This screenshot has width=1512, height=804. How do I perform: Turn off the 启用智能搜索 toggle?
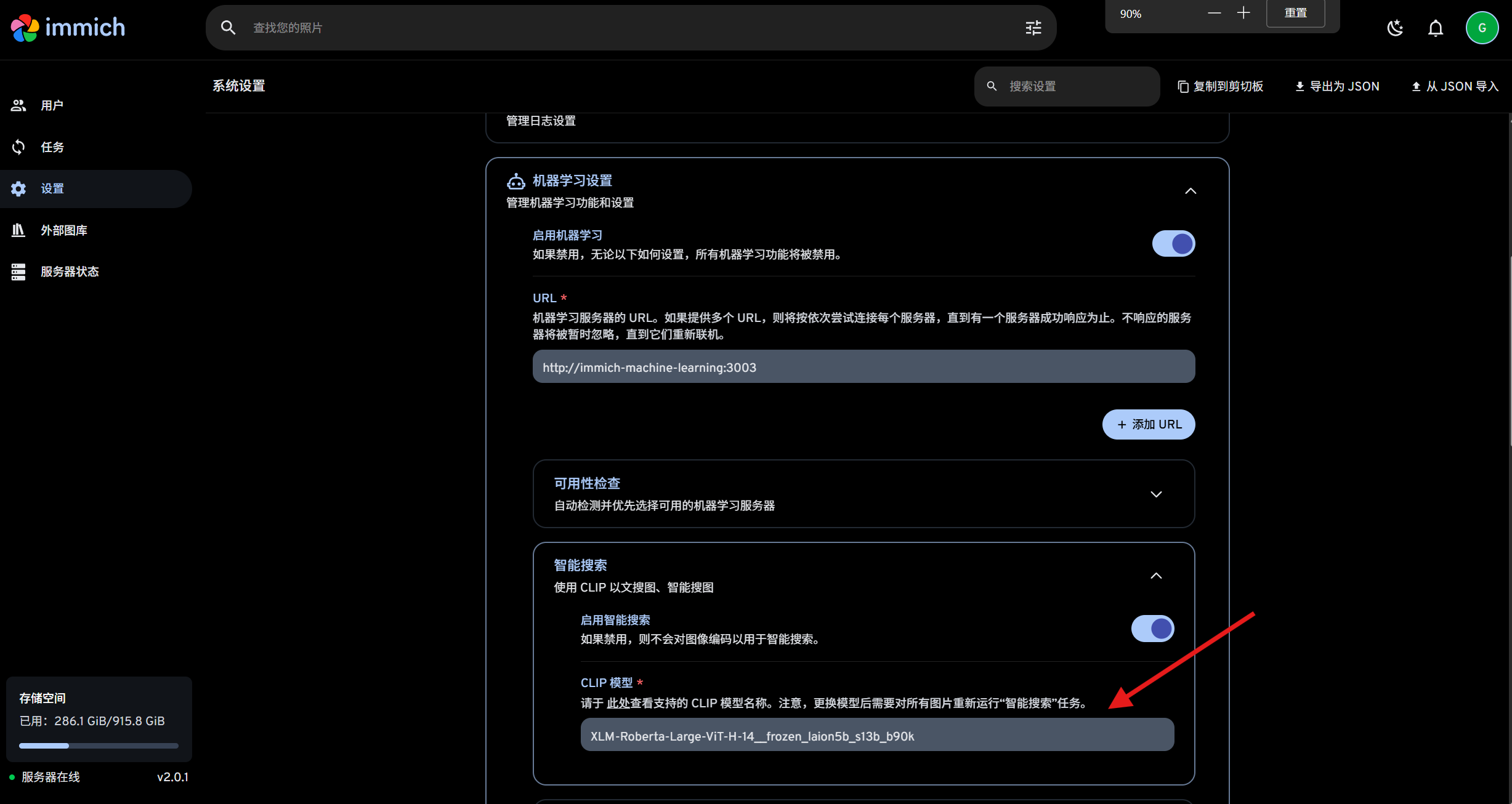tap(1152, 629)
